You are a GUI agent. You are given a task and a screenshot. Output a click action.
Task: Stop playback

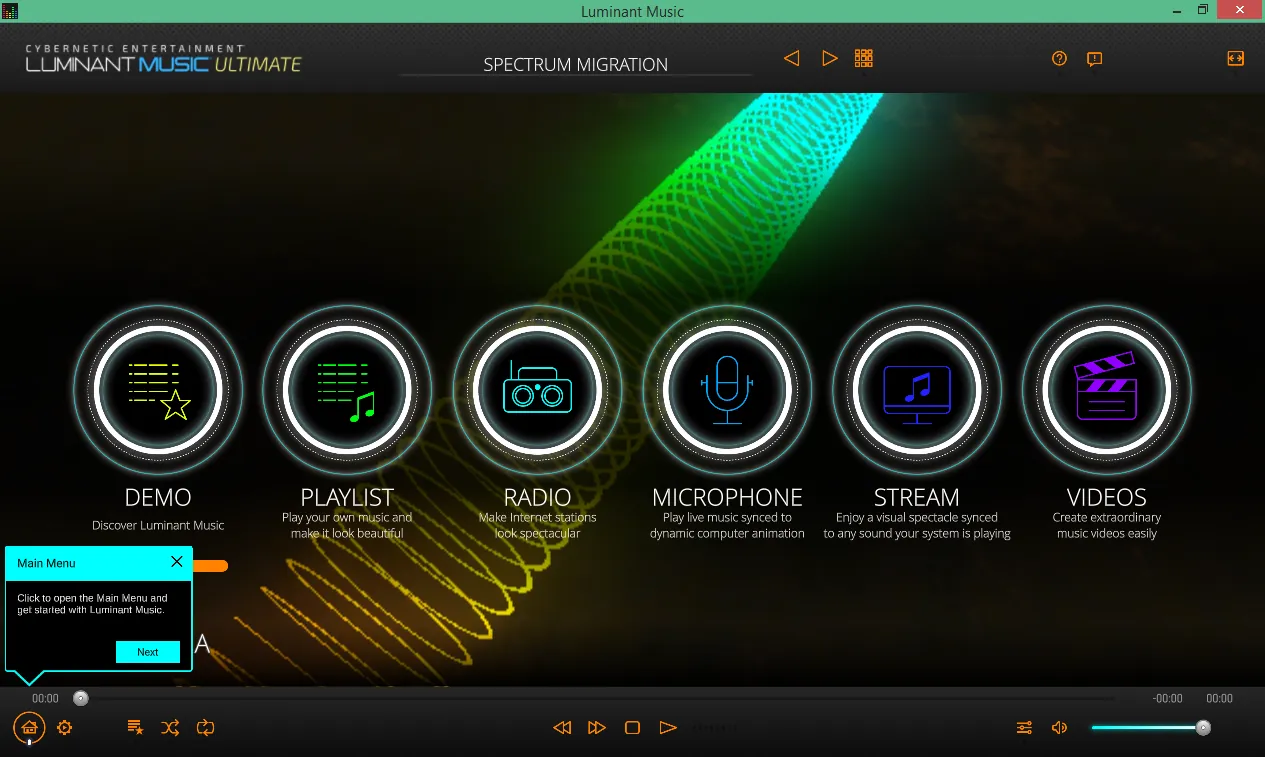(x=632, y=728)
